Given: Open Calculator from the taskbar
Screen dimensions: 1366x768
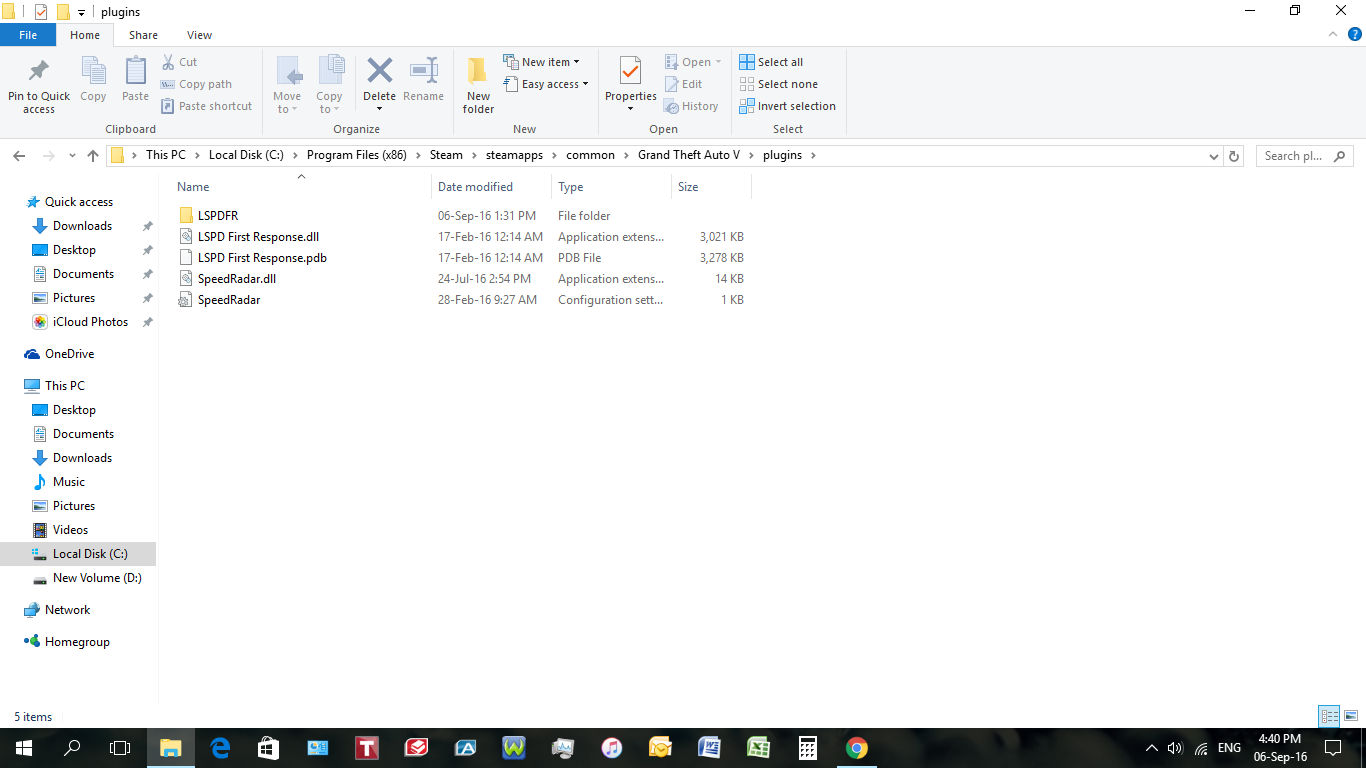Looking at the screenshot, I should click(x=808, y=748).
